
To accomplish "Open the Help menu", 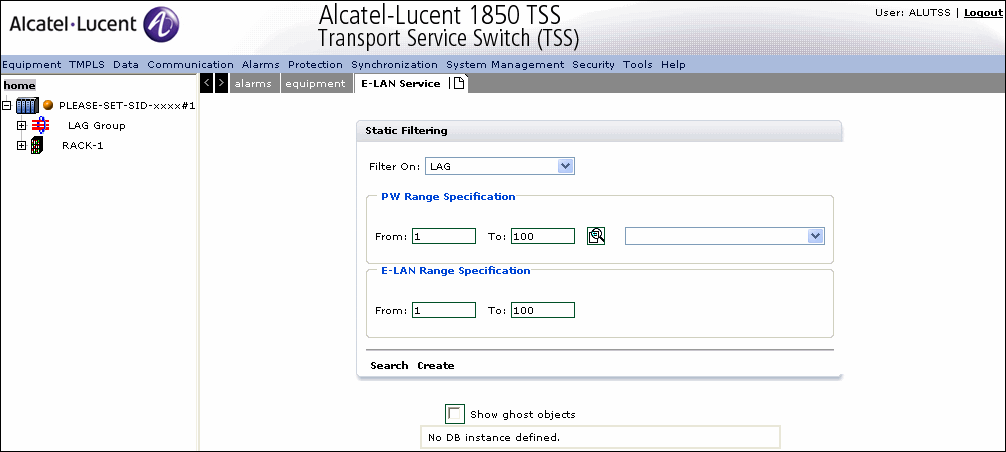I will 673,65.
